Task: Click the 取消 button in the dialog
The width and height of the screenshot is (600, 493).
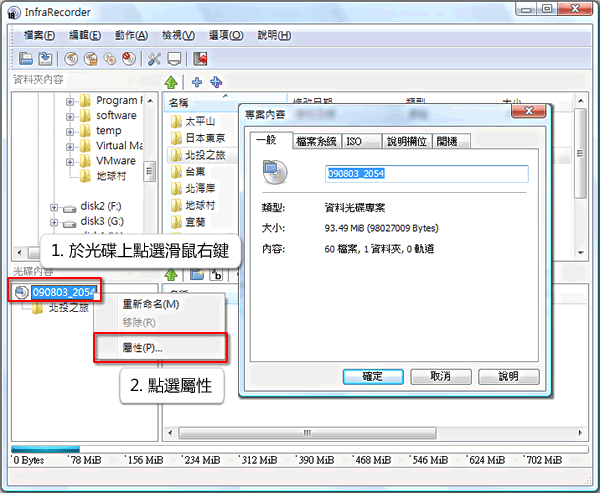Action: (441, 377)
